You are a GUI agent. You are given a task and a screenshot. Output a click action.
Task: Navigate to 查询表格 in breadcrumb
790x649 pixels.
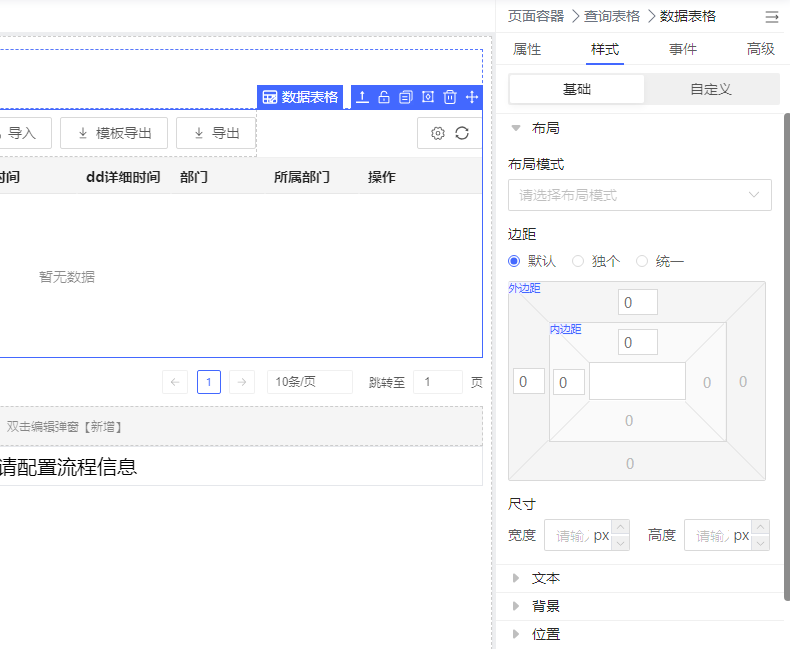[x=612, y=16]
